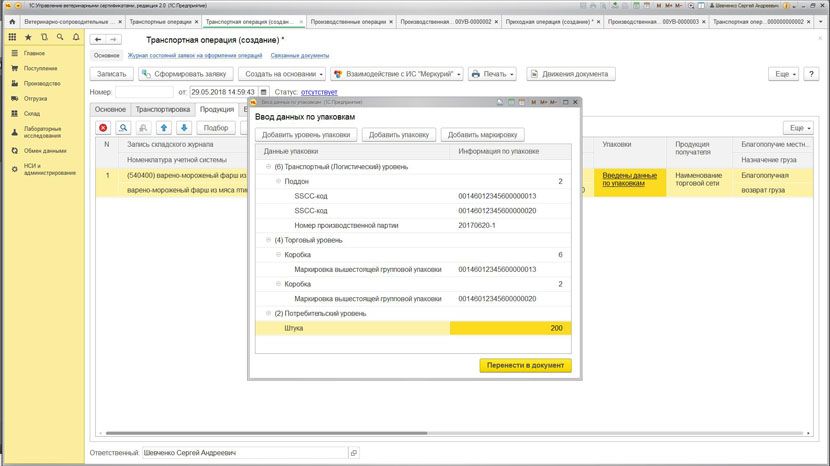This screenshot has height=466, width=830.
Task: Open the home start page tab
Action: [12, 22]
